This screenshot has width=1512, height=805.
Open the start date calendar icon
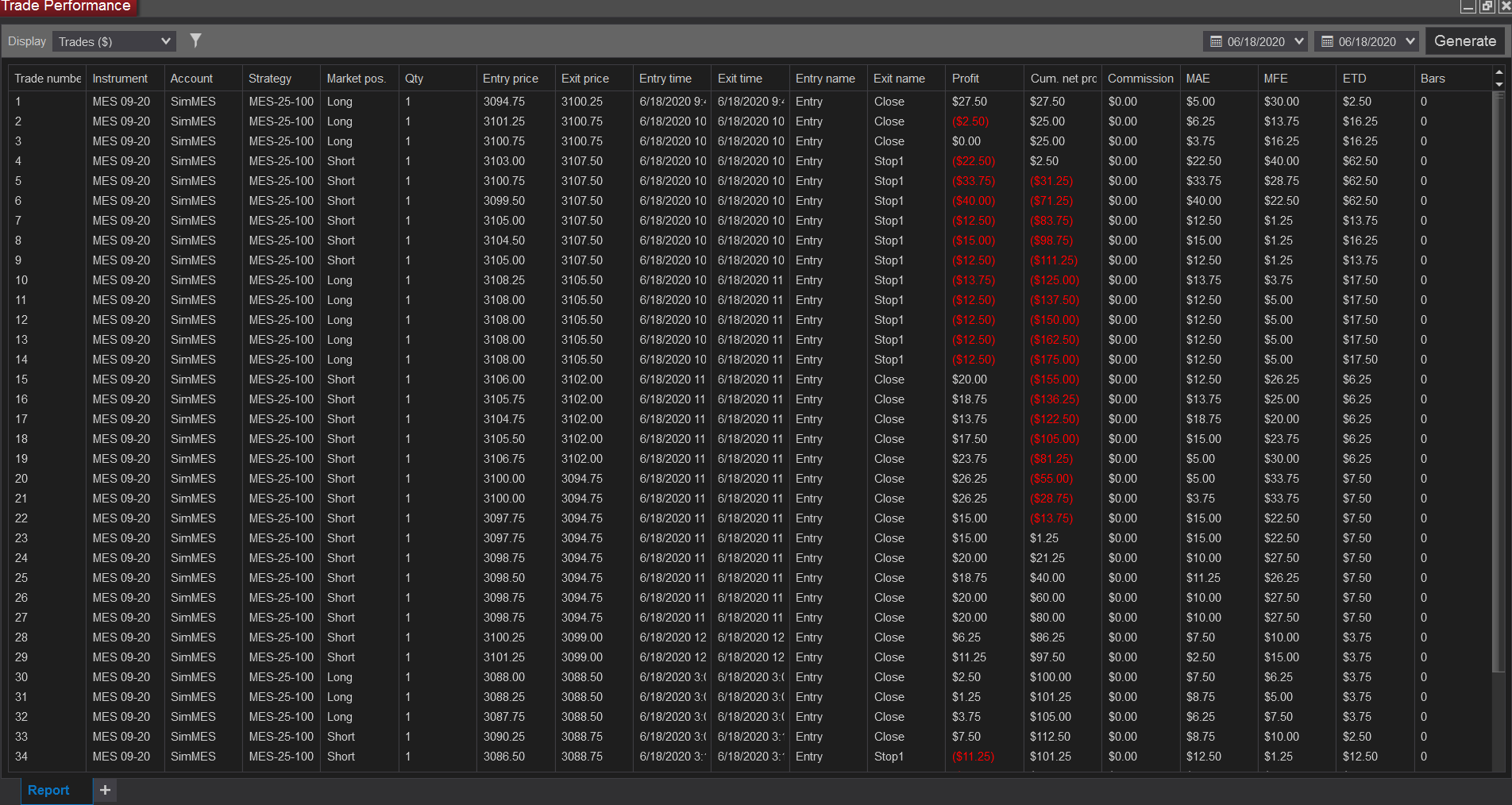click(1216, 41)
